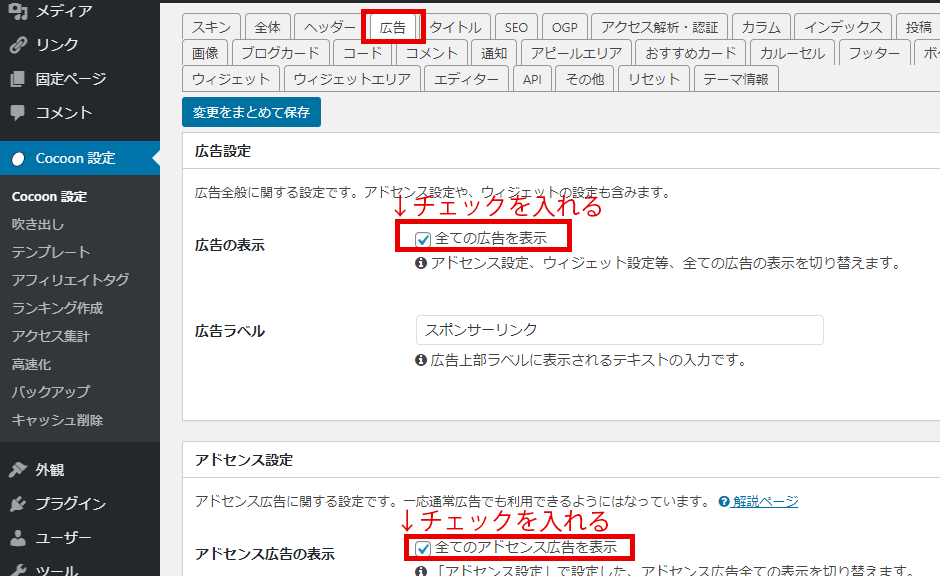Open the キャッシュ削除 submenu item
The height and width of the screenshot is (576, 940).
click(x=58, y=420)
